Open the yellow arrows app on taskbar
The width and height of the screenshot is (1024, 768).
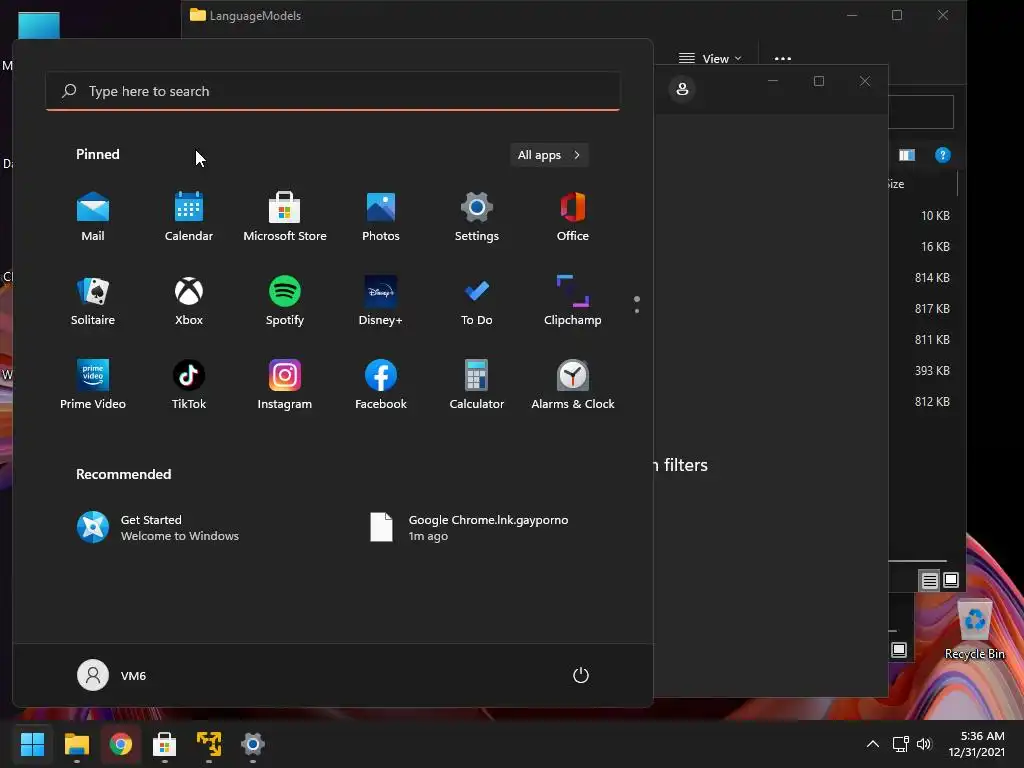pos(209,744)
